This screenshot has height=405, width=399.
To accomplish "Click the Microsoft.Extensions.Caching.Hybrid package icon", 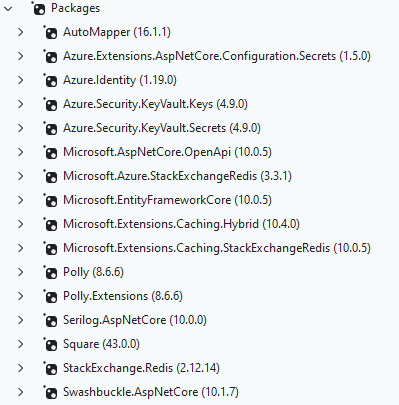I will [x=50, y=224].
